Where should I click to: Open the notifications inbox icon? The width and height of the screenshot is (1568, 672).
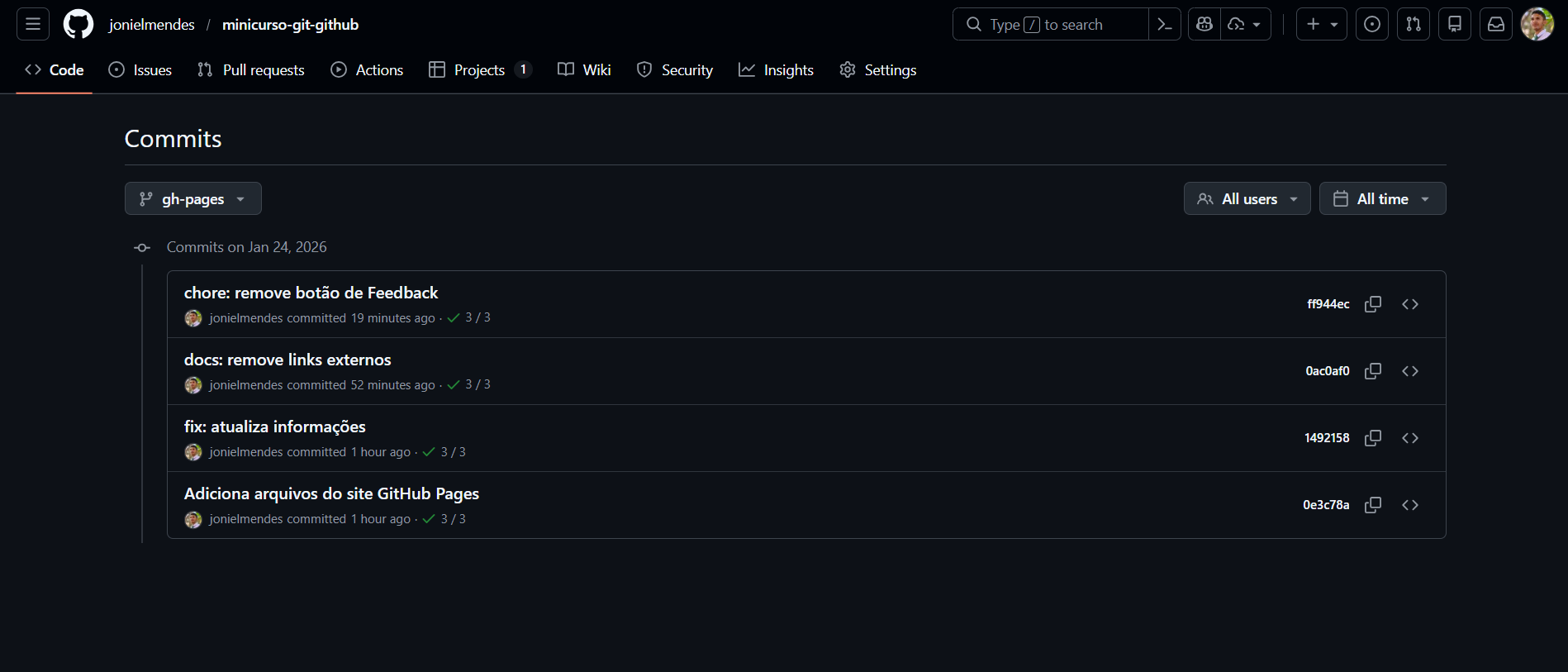(x=1495, y=24)
